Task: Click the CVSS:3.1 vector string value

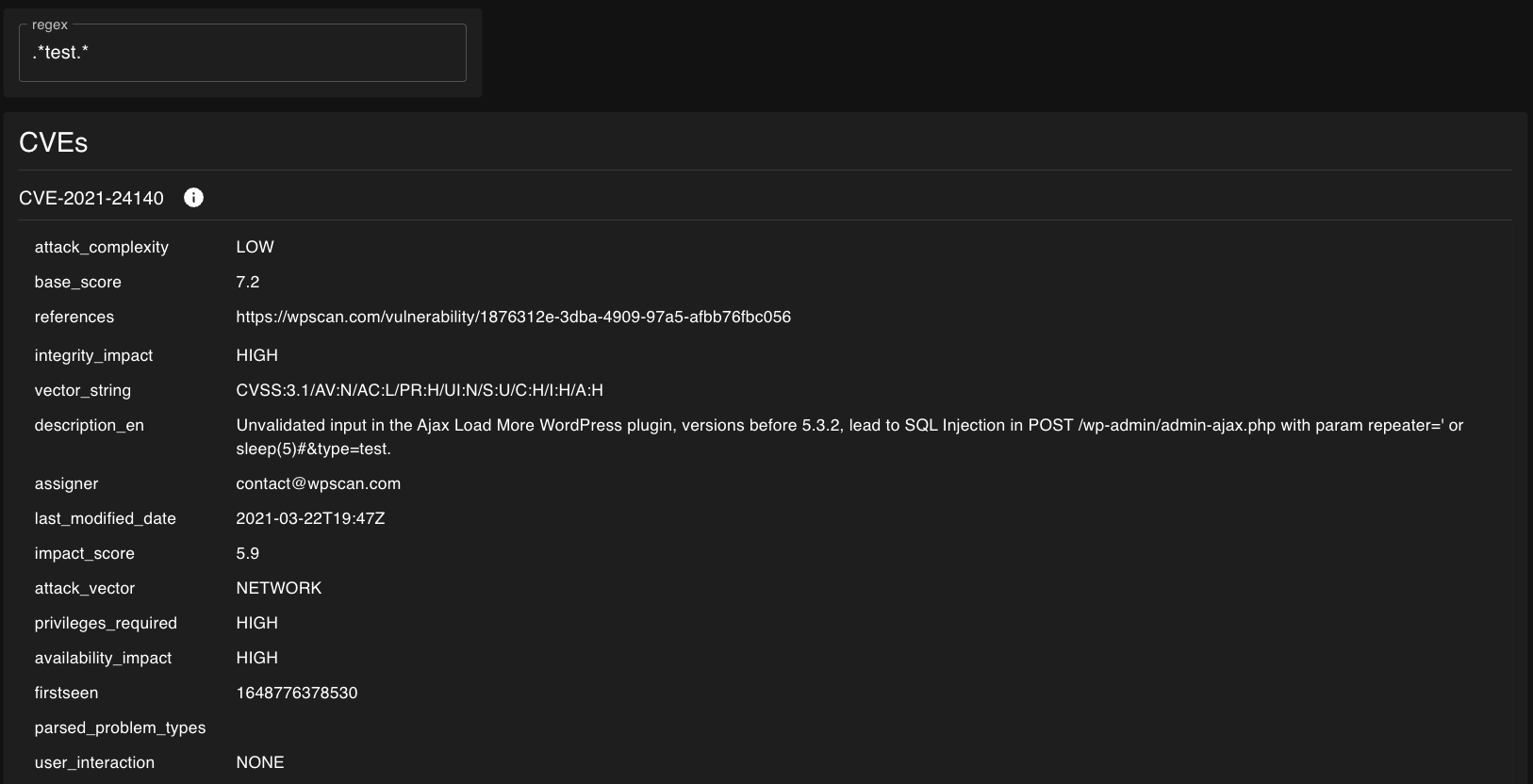Action: click(419, 391)
